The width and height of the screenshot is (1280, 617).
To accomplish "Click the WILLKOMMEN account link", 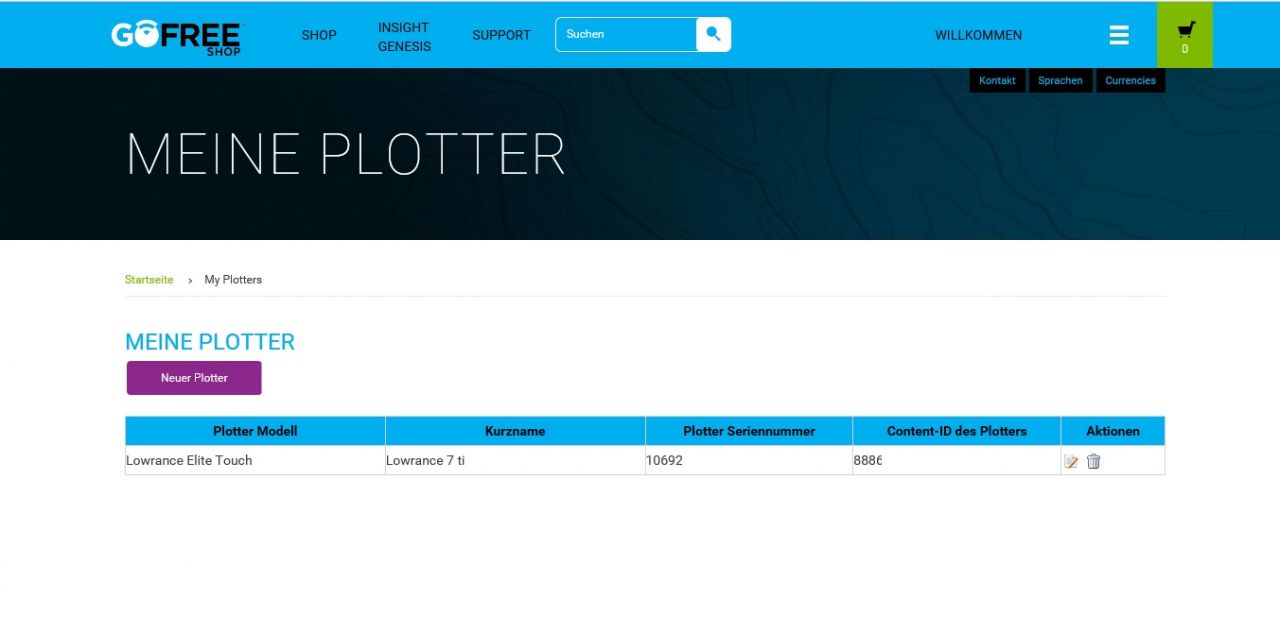I will tap(978, 35).
